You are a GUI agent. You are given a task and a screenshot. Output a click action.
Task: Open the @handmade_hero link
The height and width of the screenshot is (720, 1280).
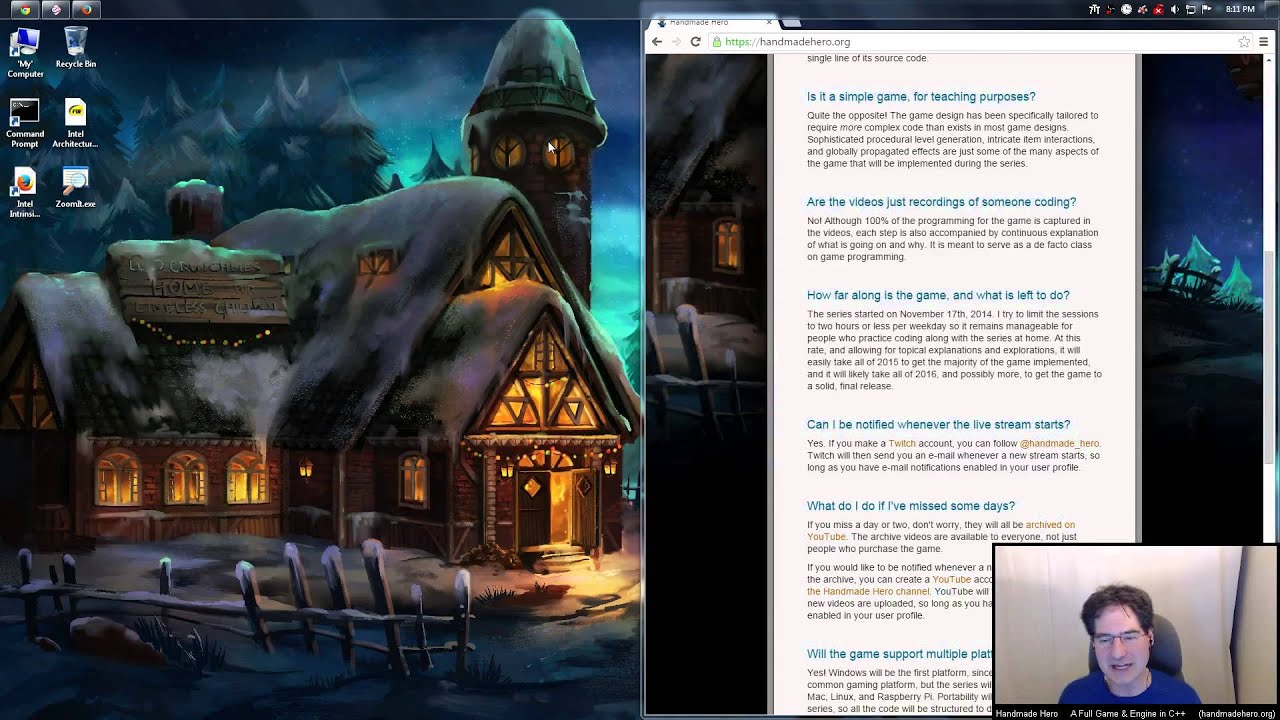pyautogui.click(x=1059, y=444)
